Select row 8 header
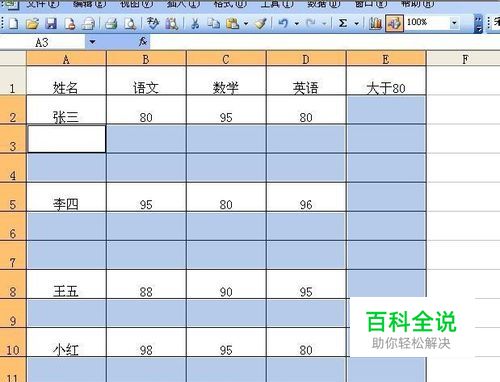The height and width of the screenshot is (382, 500). coord(13,284)
